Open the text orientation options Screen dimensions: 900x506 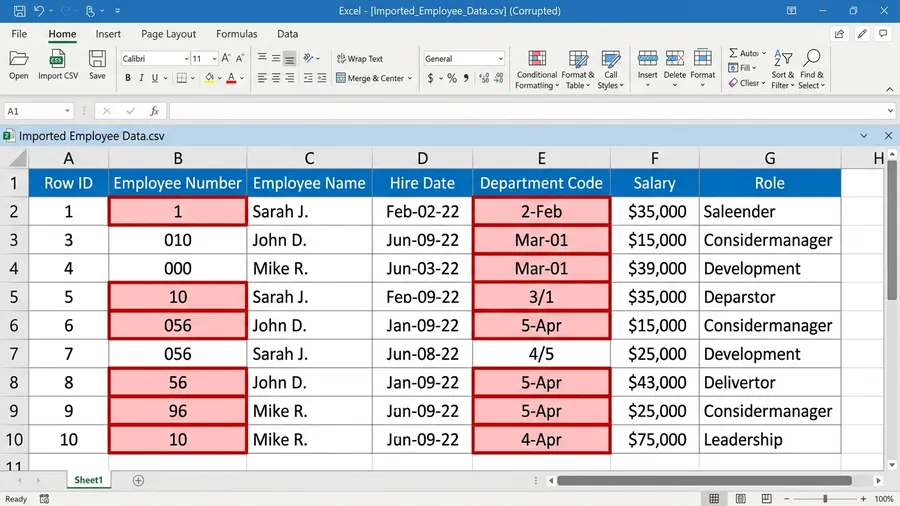coord(311,58)
